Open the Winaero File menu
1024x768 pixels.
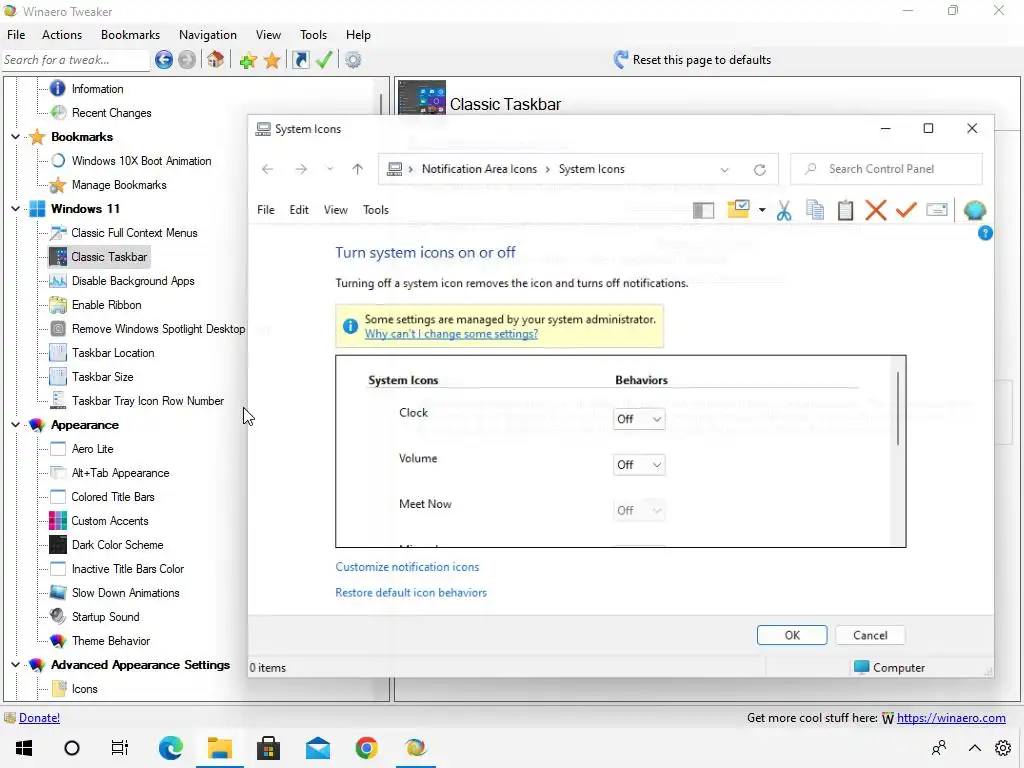point(16,35)
